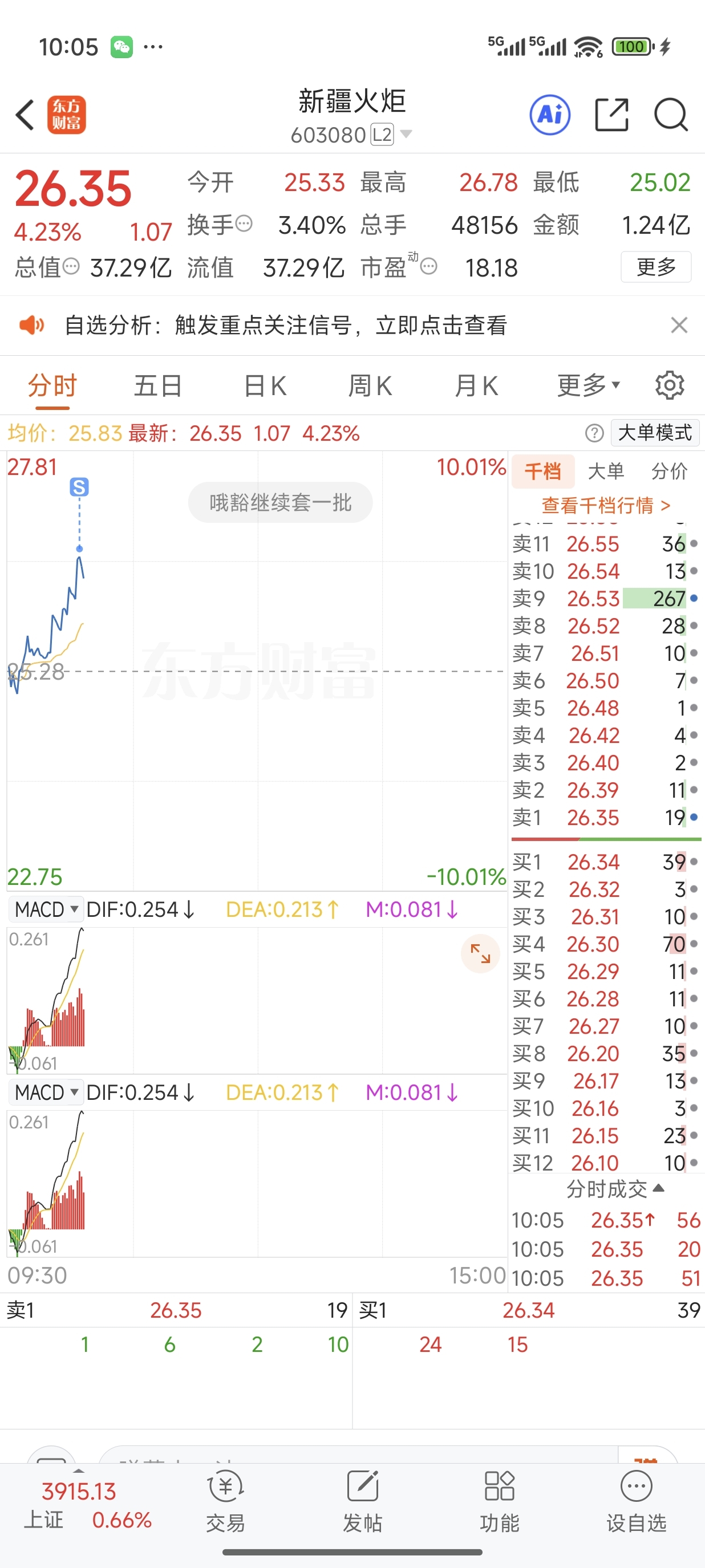Tap the share icon

coord(611,115)
